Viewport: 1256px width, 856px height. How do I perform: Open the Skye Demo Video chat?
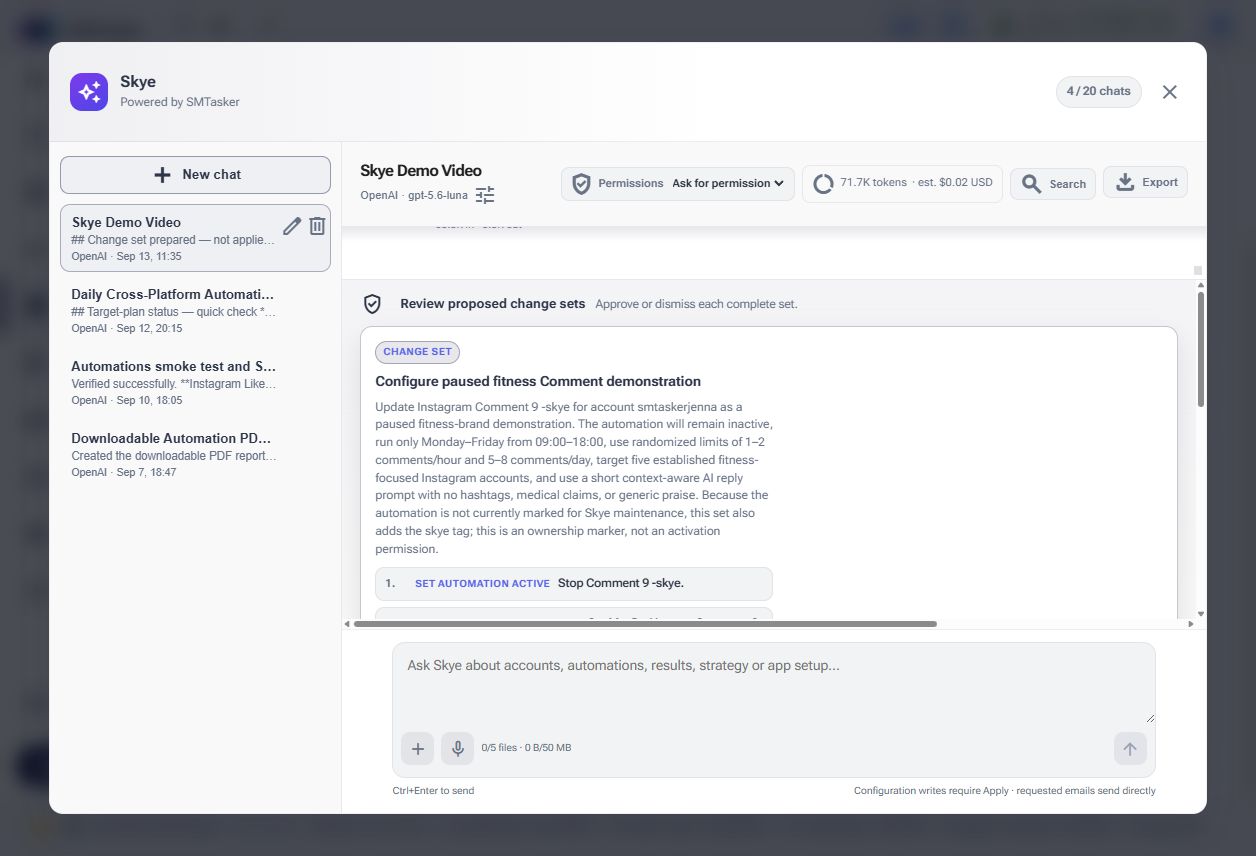(x=195, y=238)
